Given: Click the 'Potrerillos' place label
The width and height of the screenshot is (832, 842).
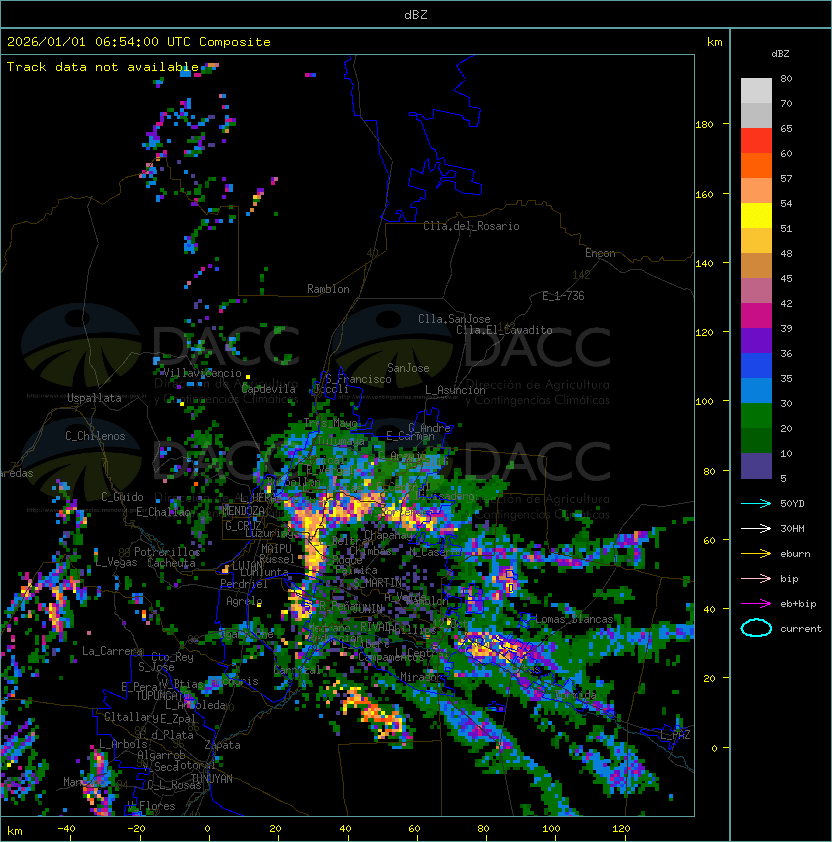Looking at the screenshot, I should [x=167, y=551].
